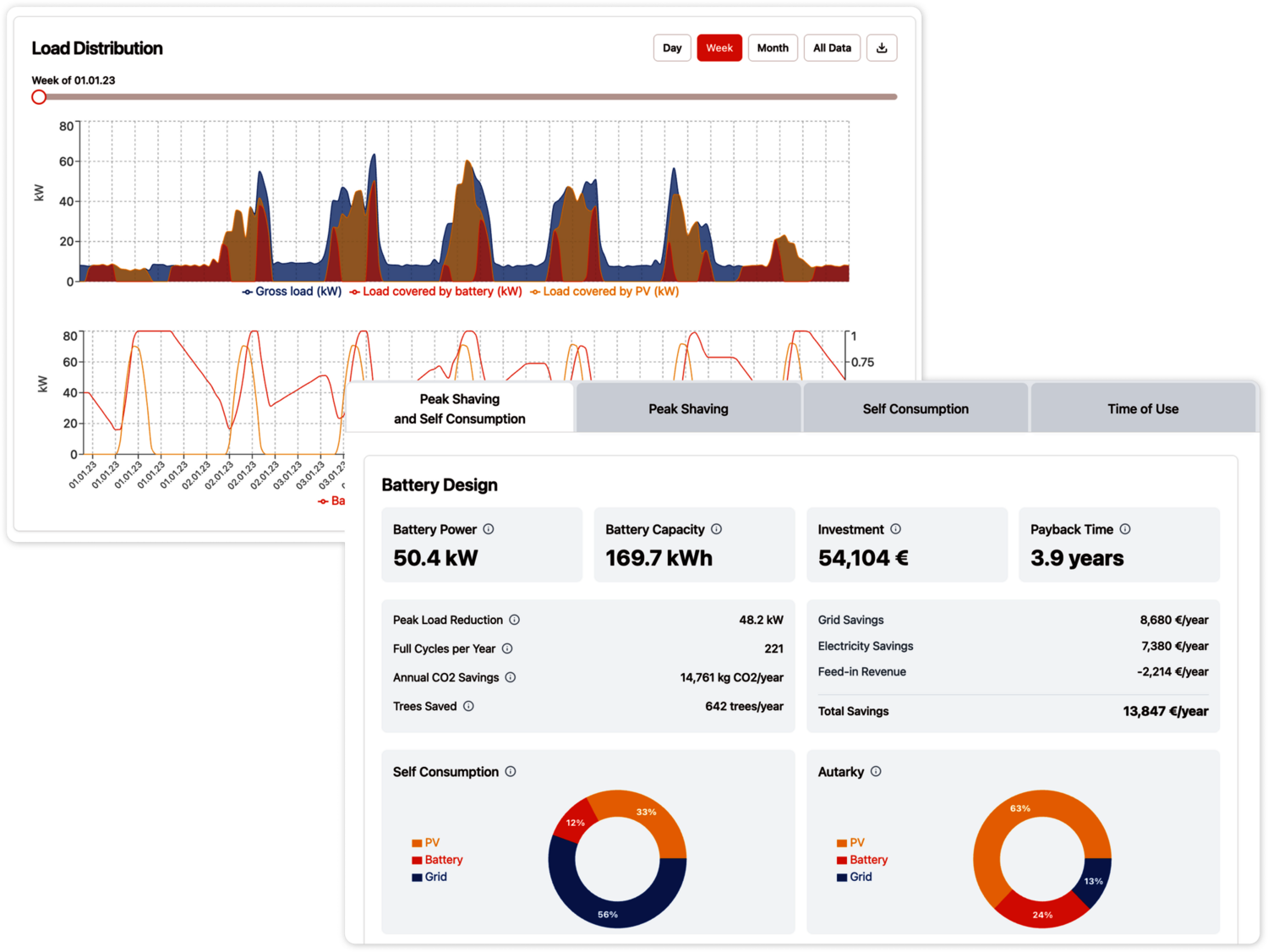This screenshot has width=1268, height=952.
Task: Select the Self Consumption tab
Action: click(x=915, y=409)
